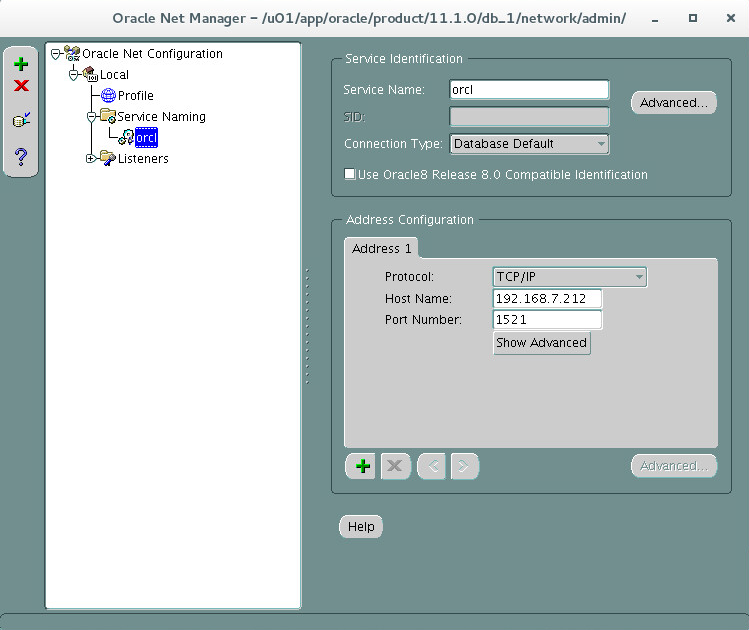Select Service Naming label in tree
Screen dimensions: 749x630
(161, 117)
